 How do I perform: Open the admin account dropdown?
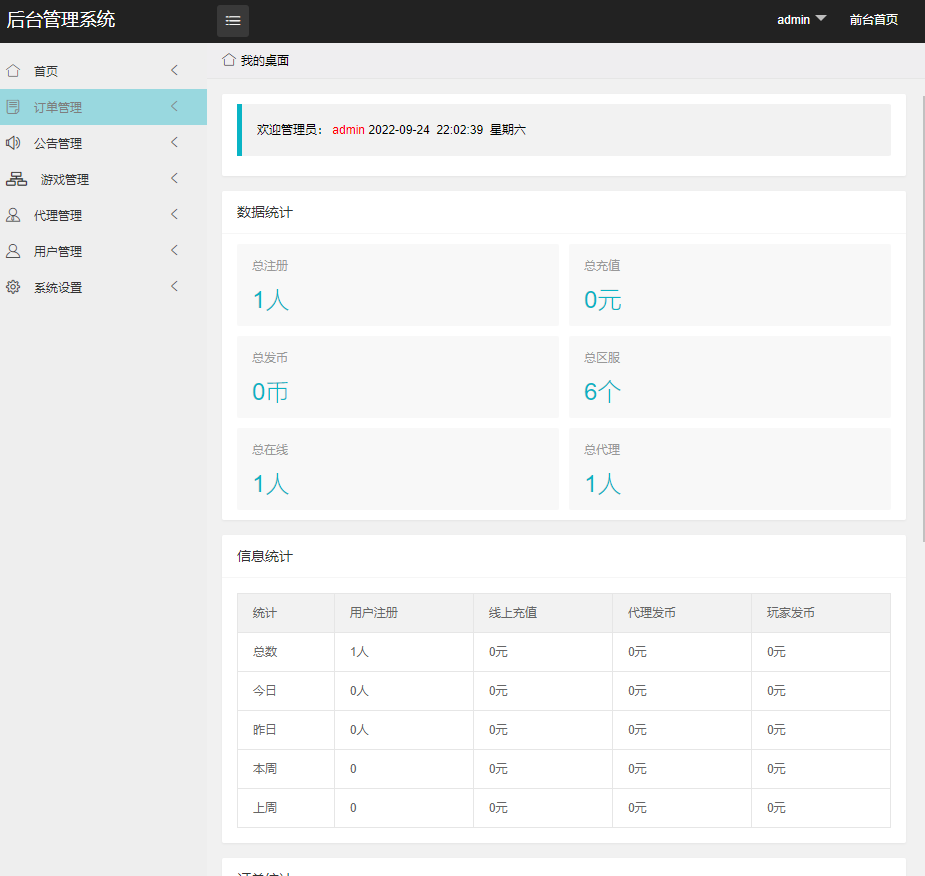[x=801, y=19]
